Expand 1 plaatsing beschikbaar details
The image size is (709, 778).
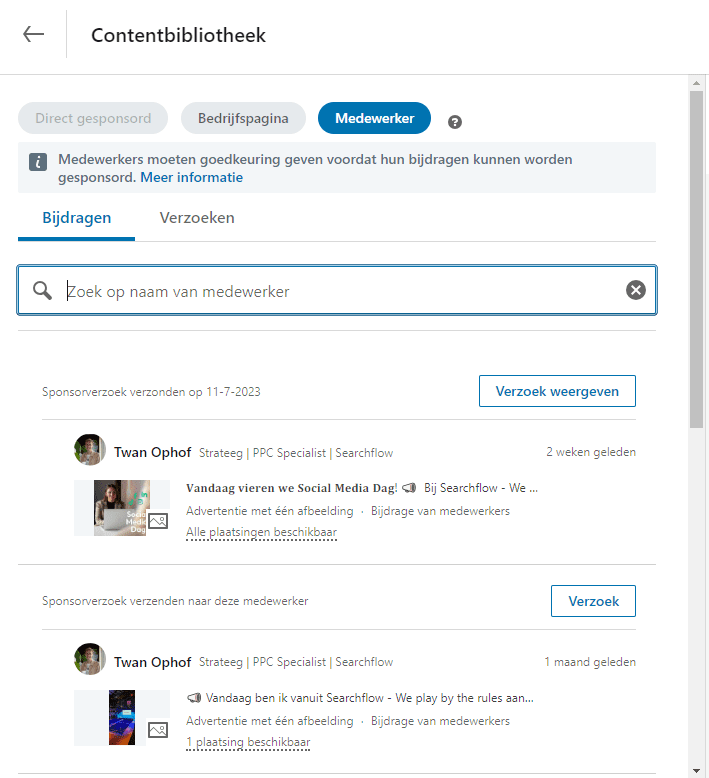click(x=248, y=742)
